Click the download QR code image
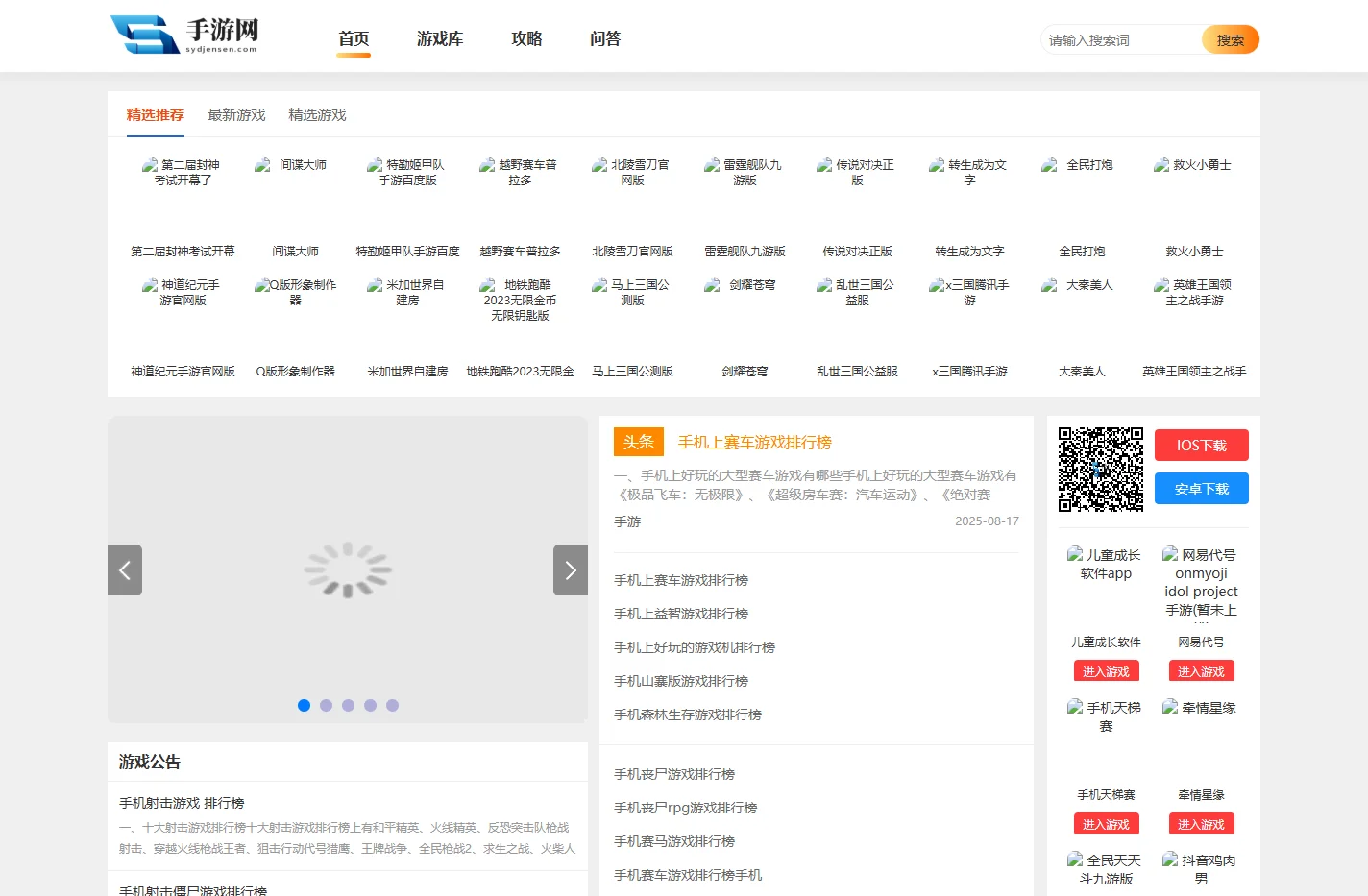 click(x=1101, y=470)
